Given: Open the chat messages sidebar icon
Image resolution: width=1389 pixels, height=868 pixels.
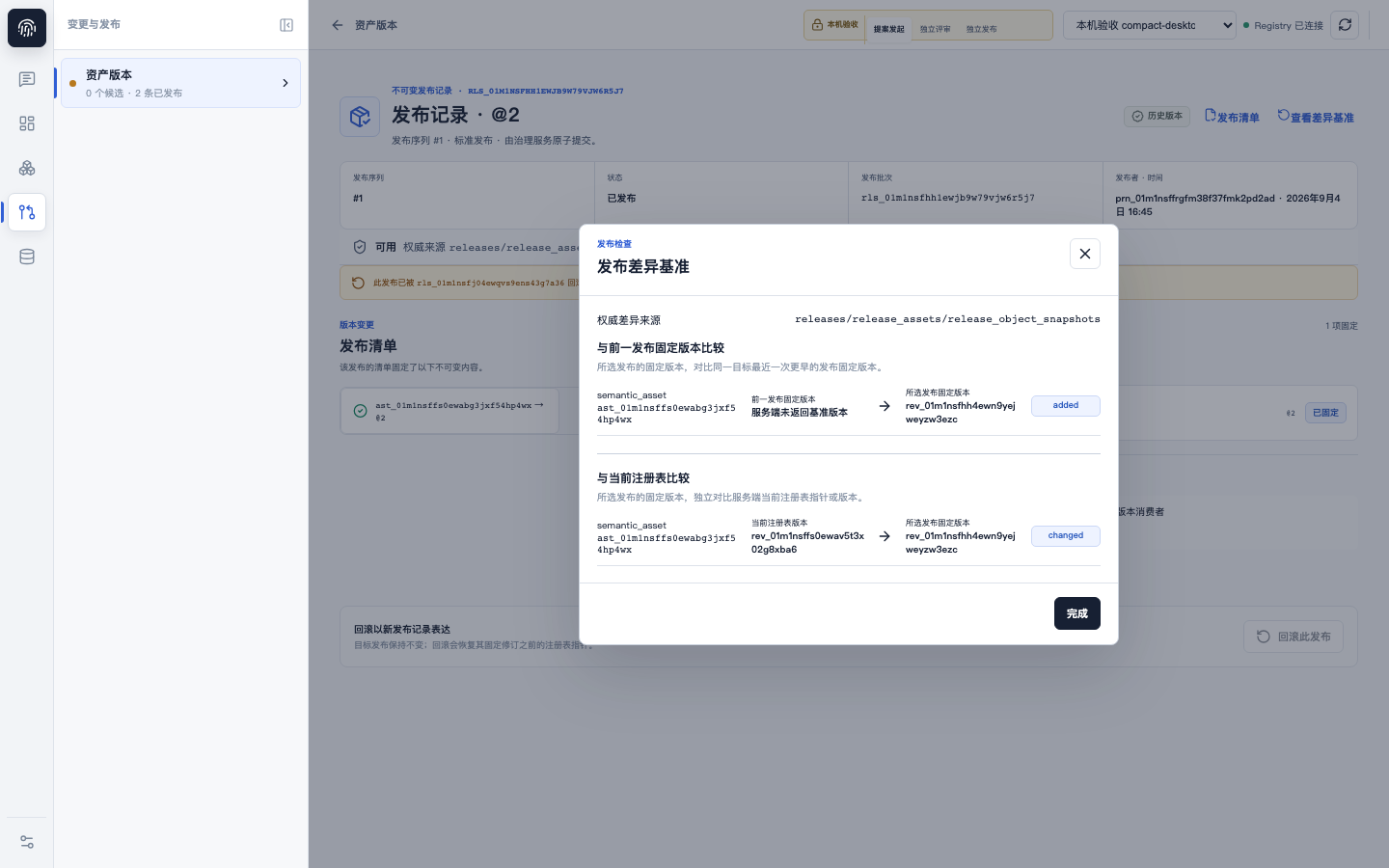Looking at the screenshot, I should click(27, 79).
